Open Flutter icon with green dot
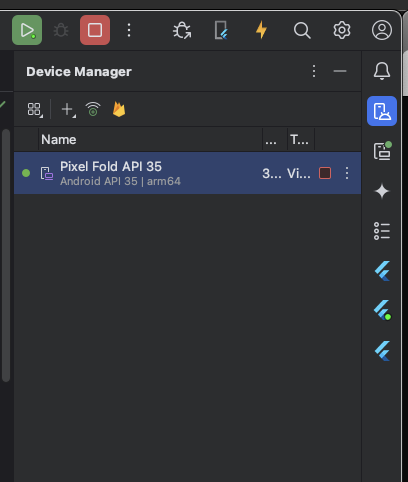The image size is (408, 482). click(382, 311)
